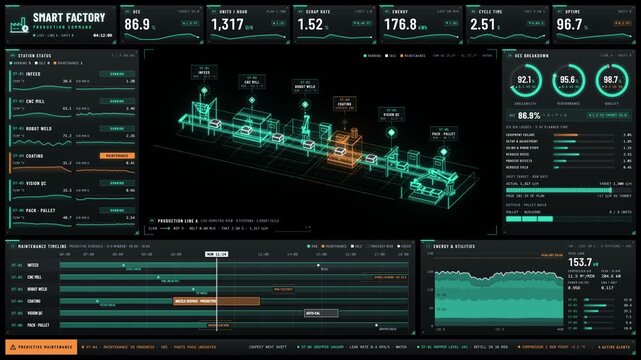Click the NOW 11:24 timeline marker
The height and width of the screenshot is (360, 641).
pos(217,254)
